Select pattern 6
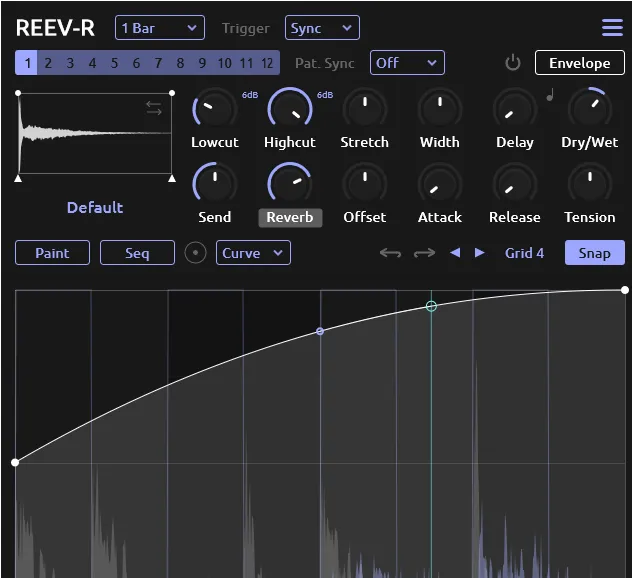 click(x=136, y=63)
